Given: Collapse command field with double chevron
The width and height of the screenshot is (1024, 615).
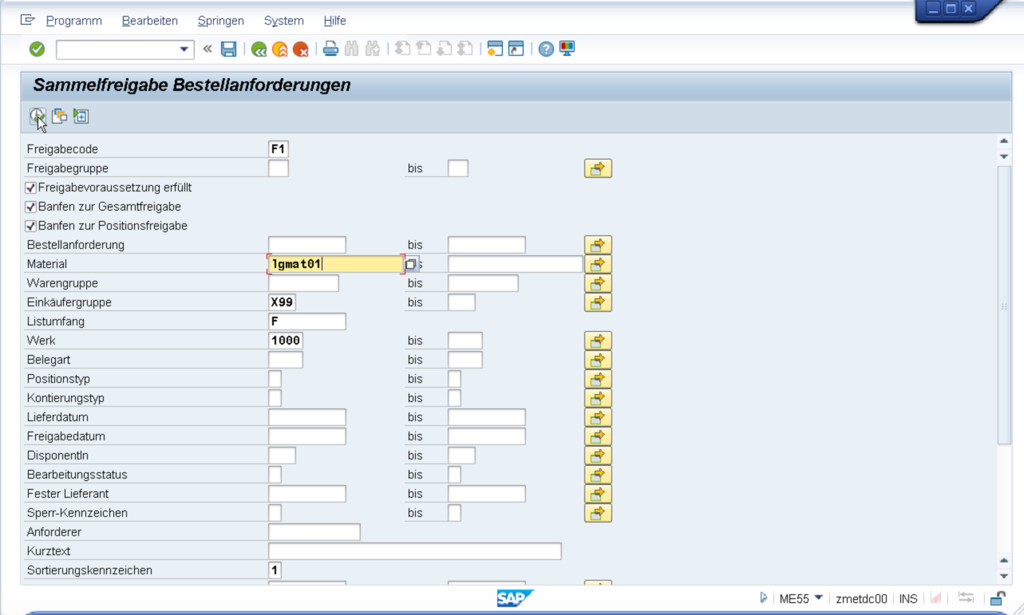Looking at the screenshot, I should tap(208, 48).
